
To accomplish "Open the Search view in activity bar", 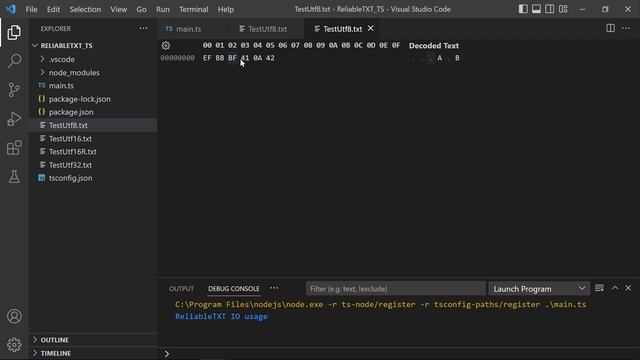I will click(14, 61).
